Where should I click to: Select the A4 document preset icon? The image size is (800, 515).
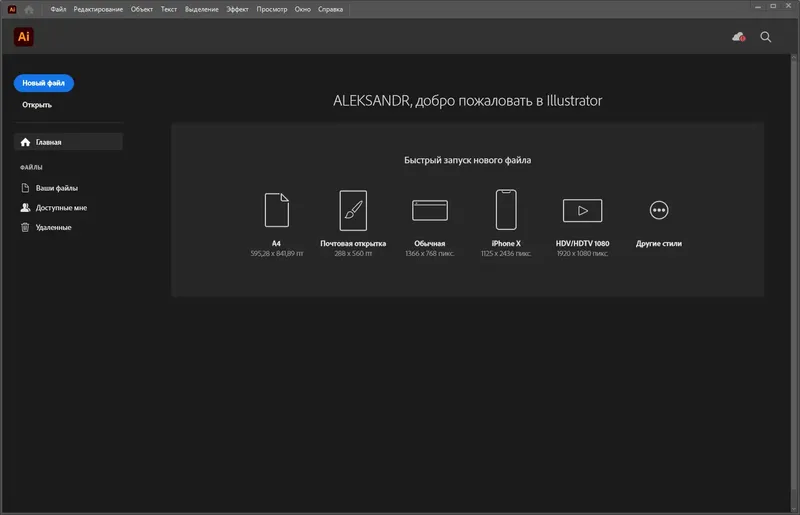277,210
